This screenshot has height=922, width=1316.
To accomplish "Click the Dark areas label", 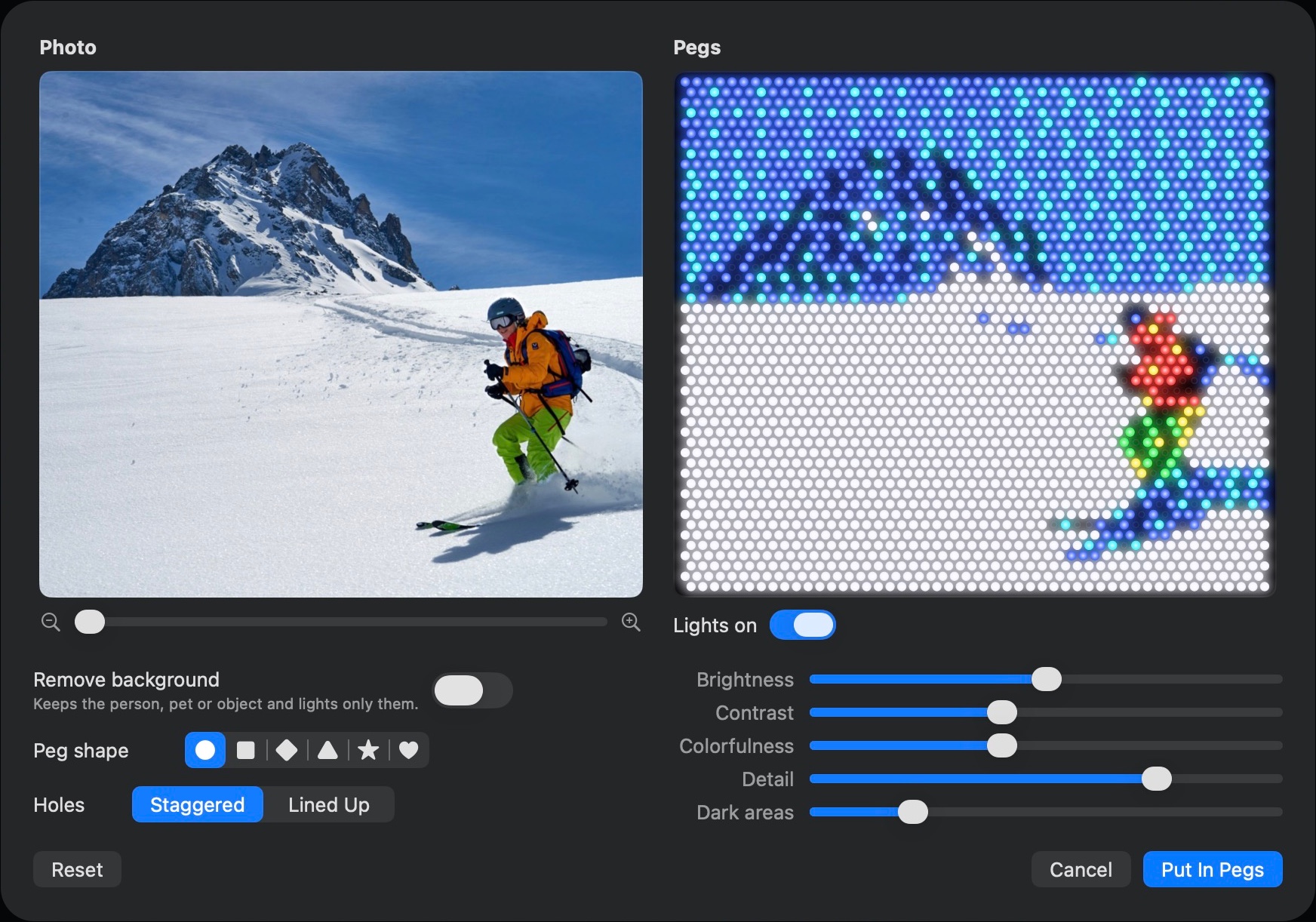I will coord(745,813).
